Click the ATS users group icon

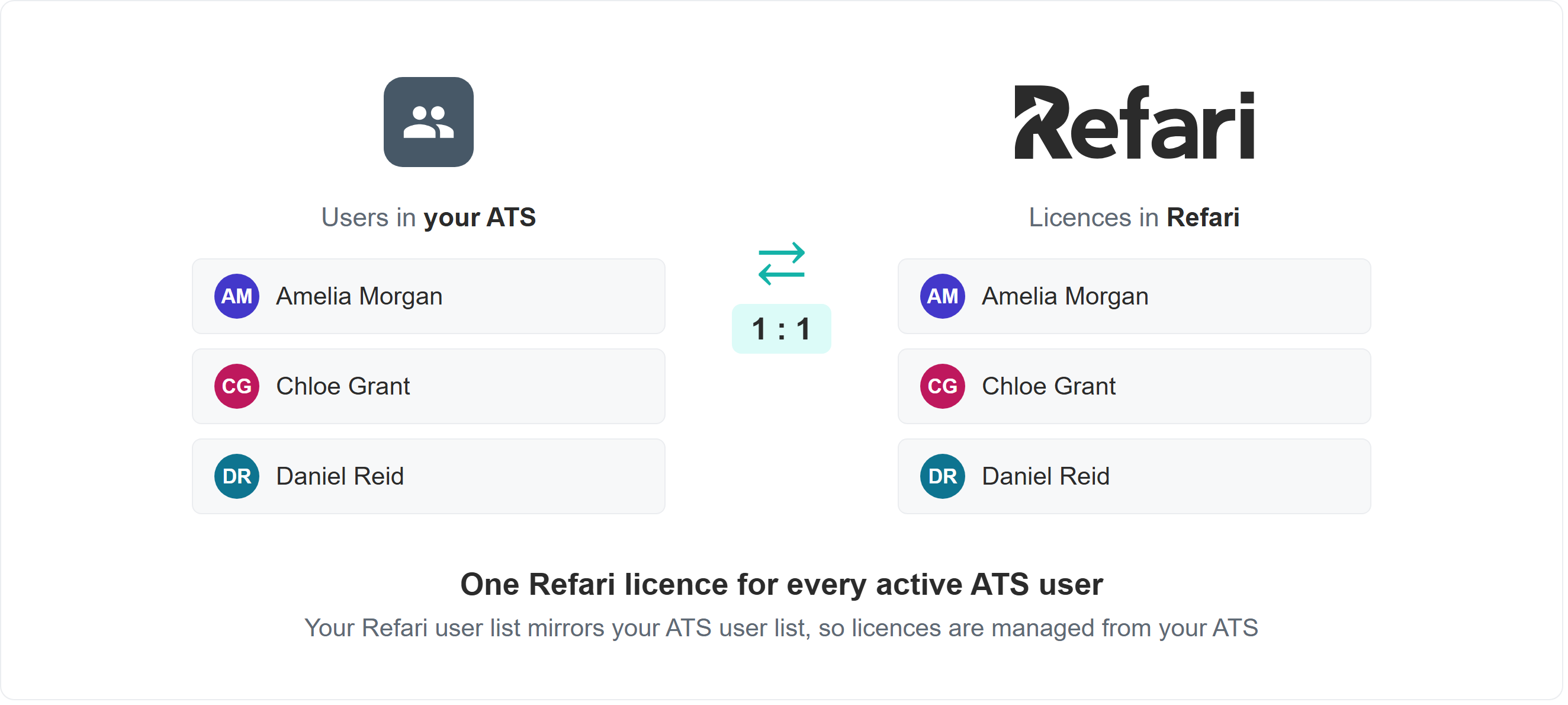tap(429, 122)
